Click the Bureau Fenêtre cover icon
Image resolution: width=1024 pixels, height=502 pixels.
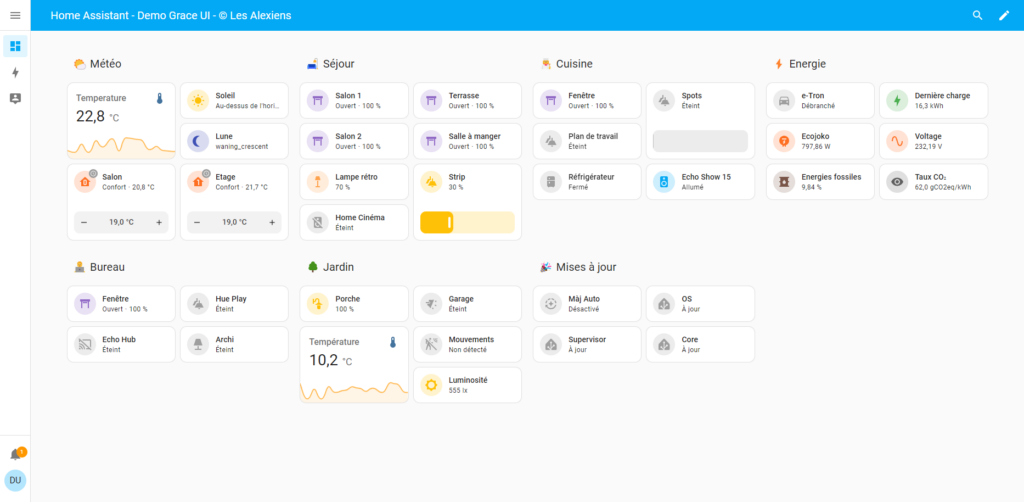click(85, 304)
